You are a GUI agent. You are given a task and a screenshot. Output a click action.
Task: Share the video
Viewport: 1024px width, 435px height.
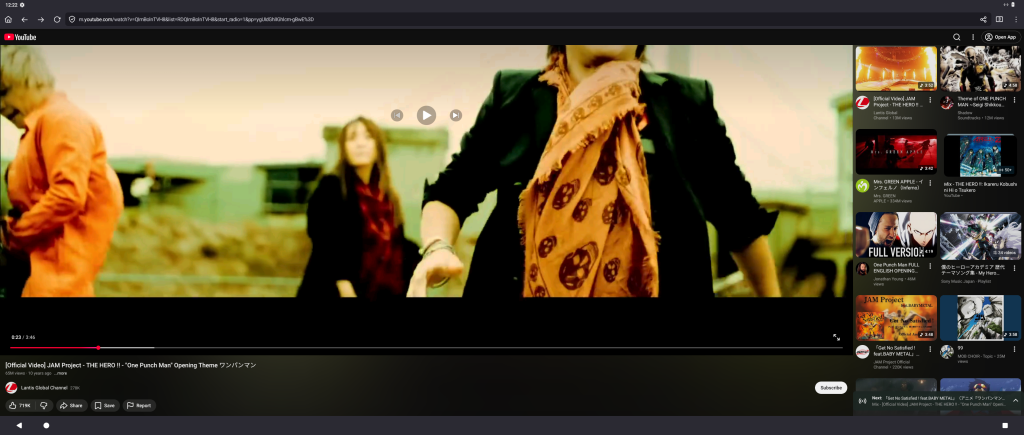tap(71, 405)
